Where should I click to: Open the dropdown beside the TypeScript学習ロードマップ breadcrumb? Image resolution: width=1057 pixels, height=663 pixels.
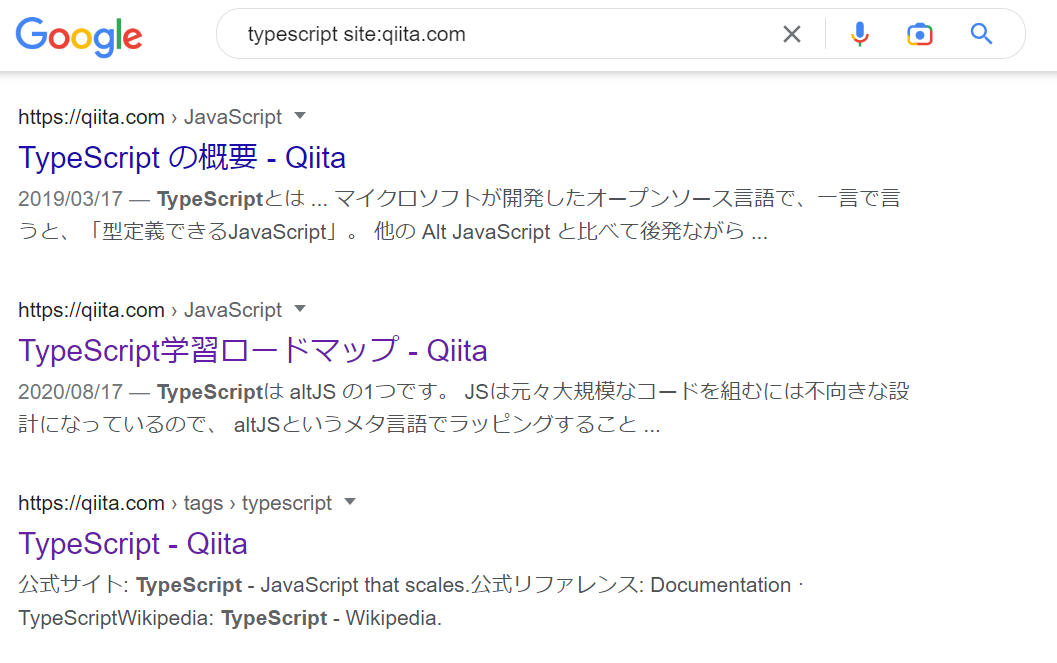pyautogui.click(x=299, y=310)
